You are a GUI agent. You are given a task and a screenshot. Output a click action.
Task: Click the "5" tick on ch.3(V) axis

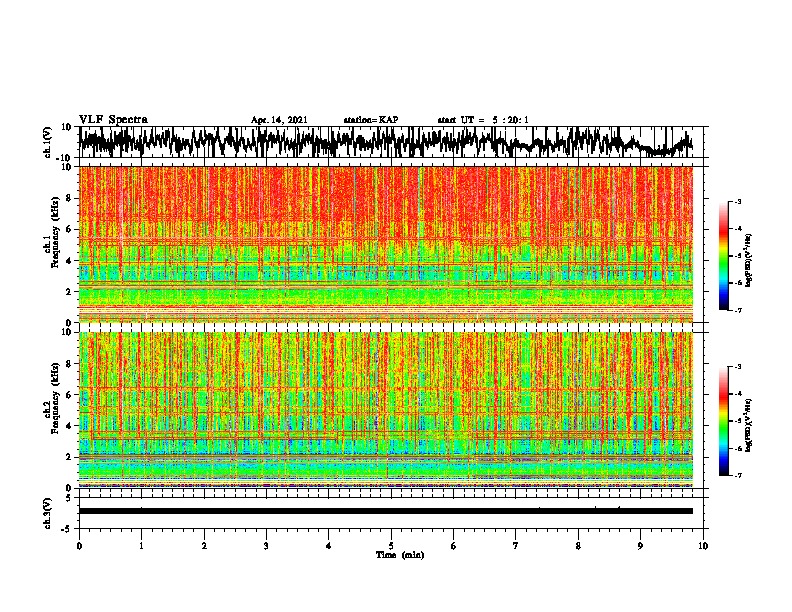click(x=69, y=498)
